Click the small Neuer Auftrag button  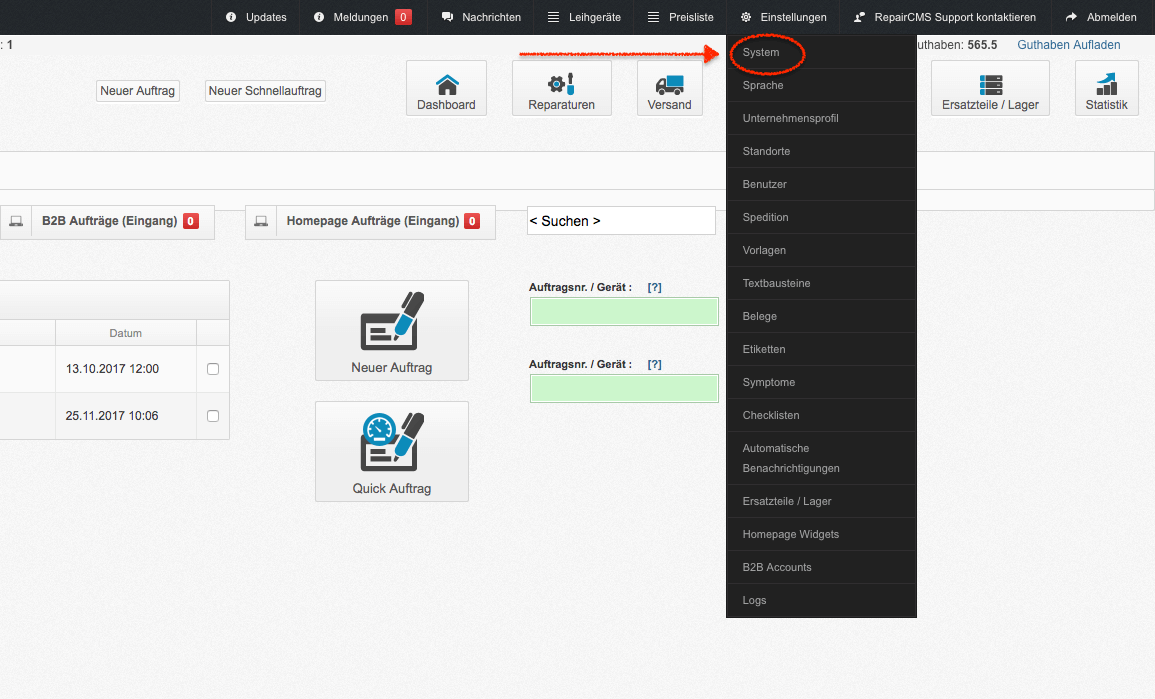[138, 91]
